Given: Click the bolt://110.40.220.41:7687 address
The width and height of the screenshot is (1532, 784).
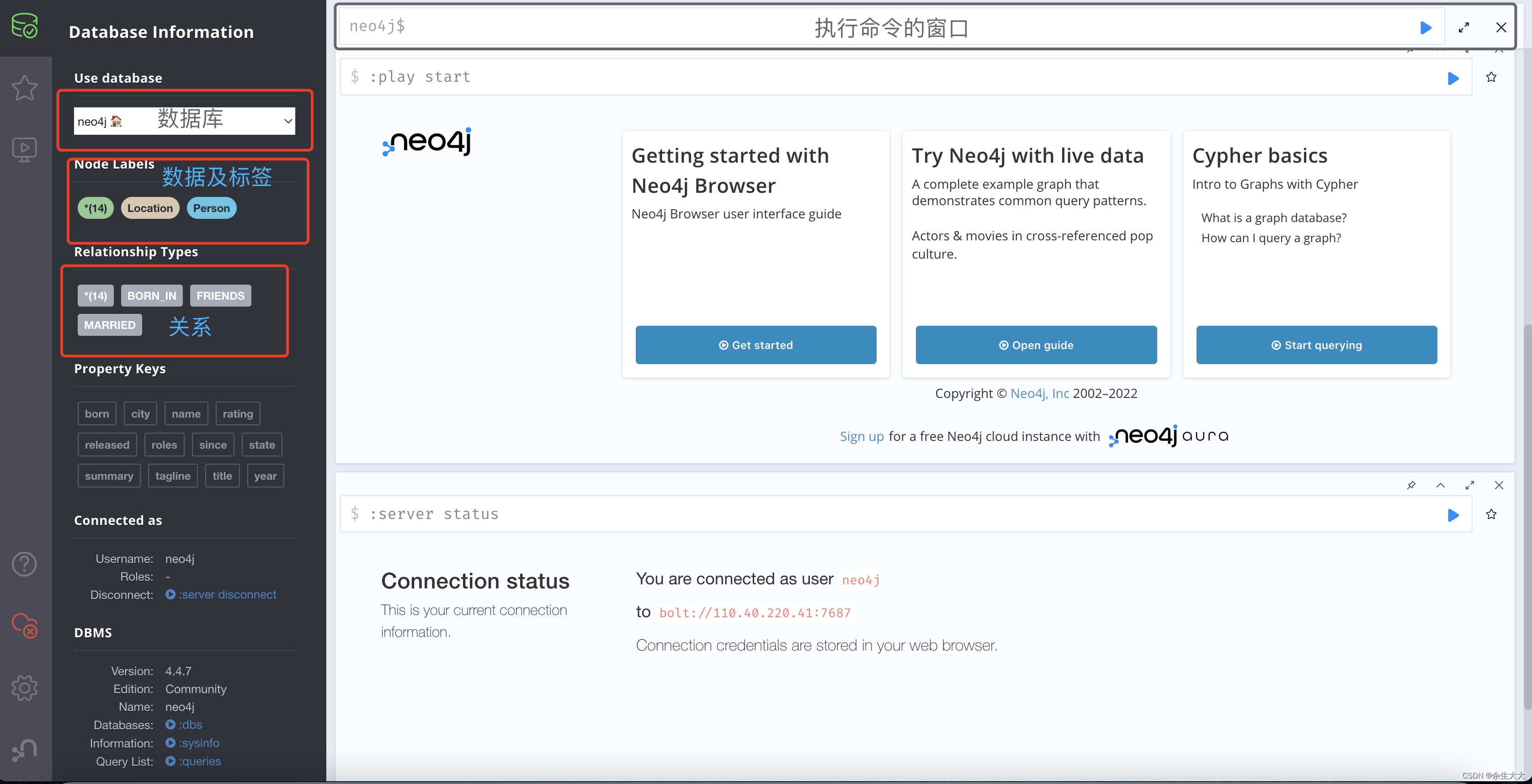Looking at the screenshot, I should (755, 613).
